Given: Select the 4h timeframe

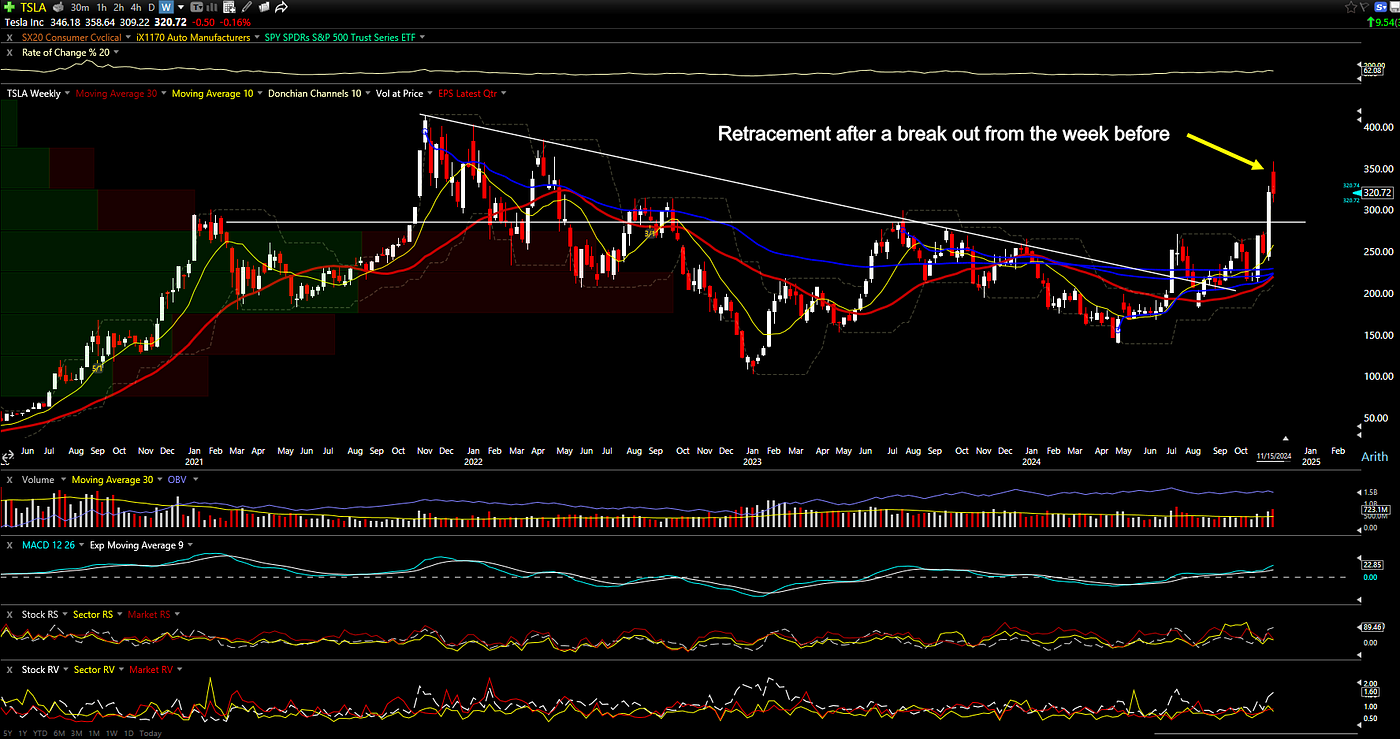Looking at the screenshot, I should coord(135,7).
